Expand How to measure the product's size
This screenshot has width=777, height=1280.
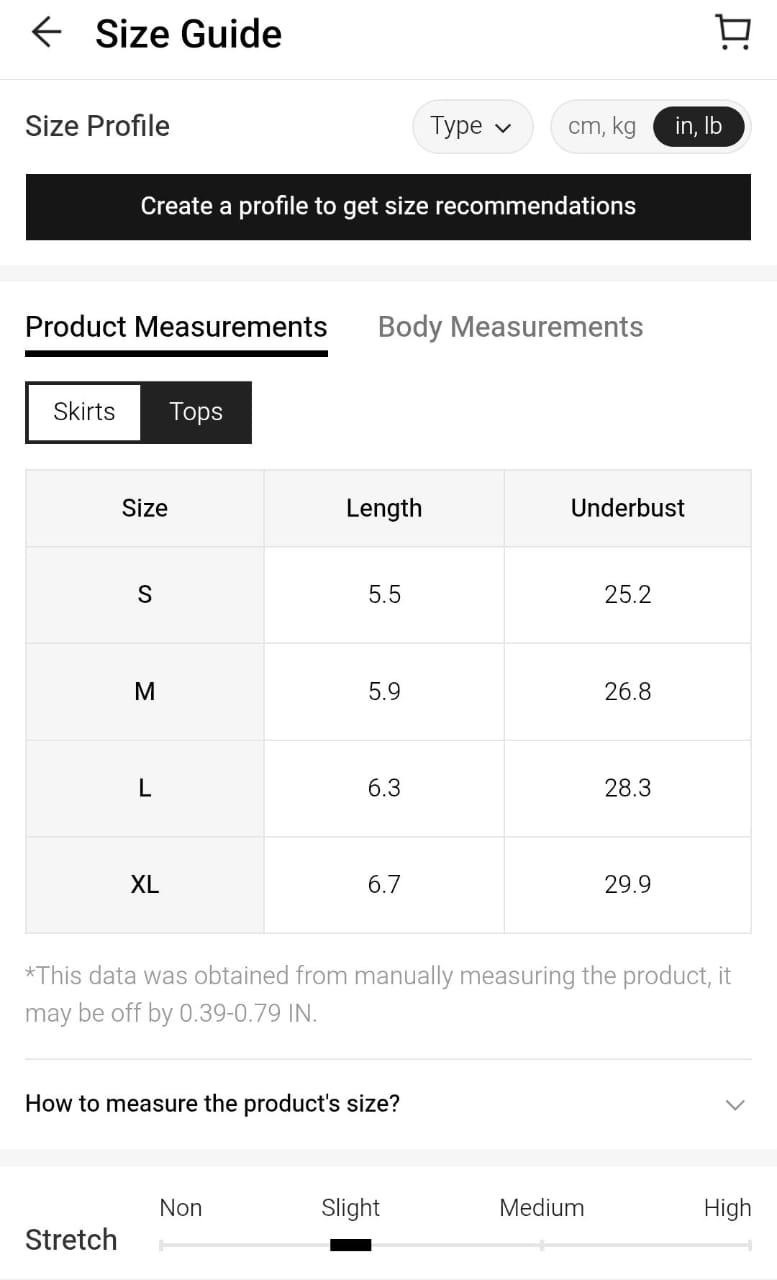[212, 1104]
